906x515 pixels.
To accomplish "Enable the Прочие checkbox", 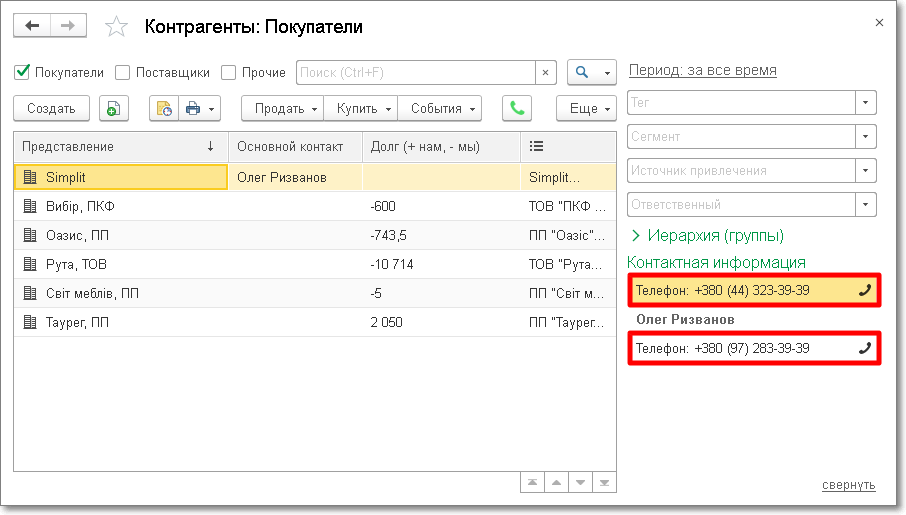I will 229,72.
